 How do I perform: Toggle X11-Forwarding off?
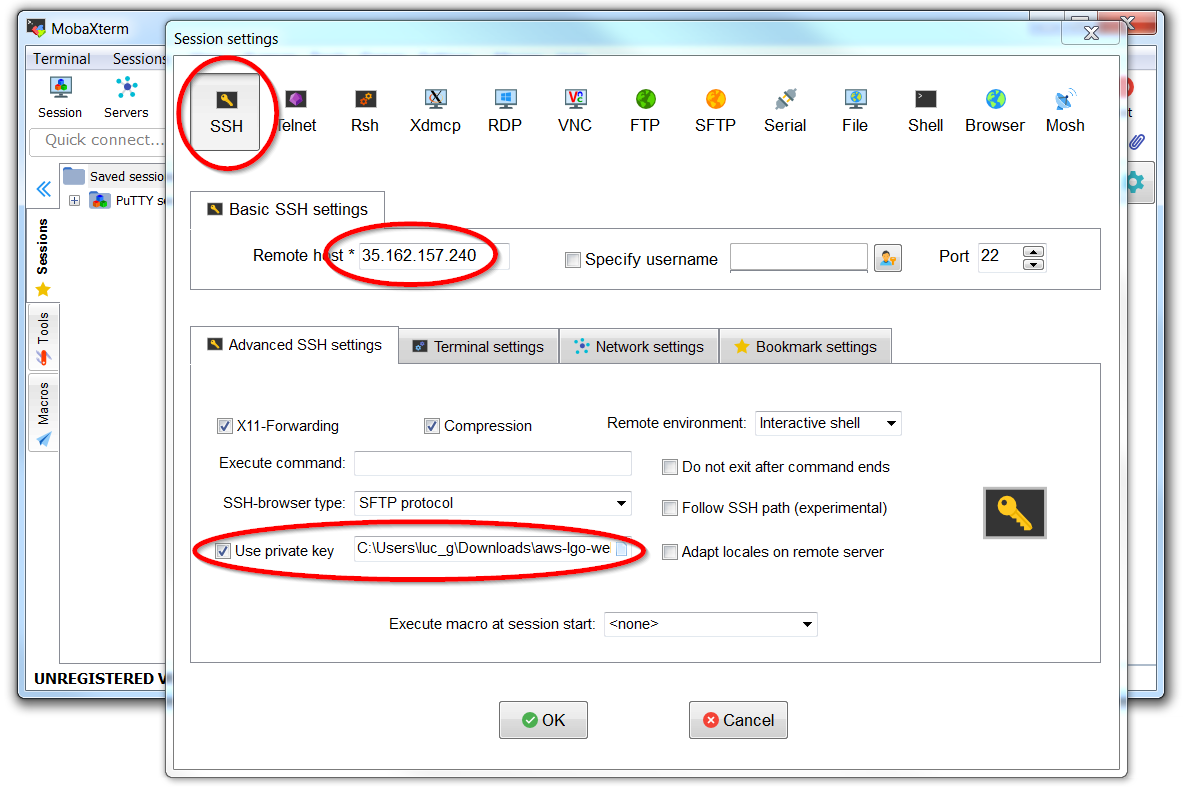(x=225, y=426)
